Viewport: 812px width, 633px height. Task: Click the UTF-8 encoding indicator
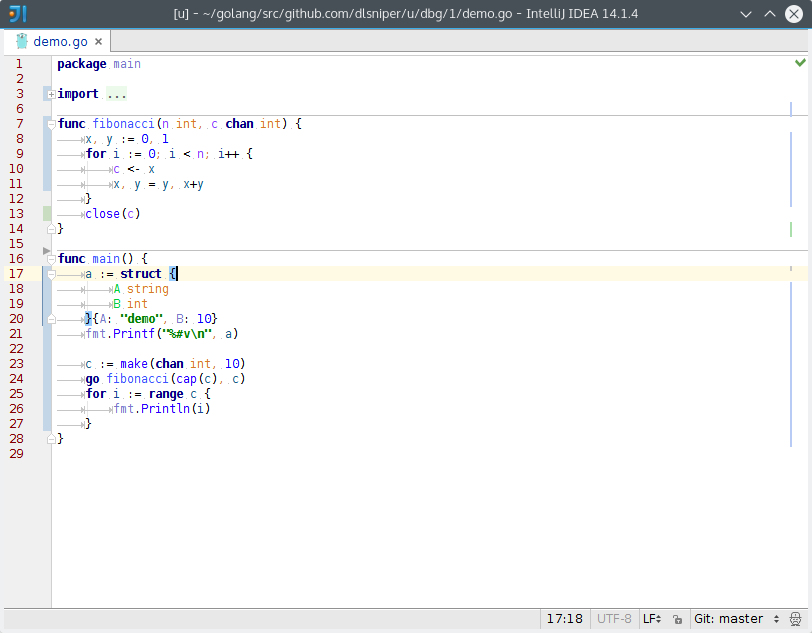click(x=614, y=619)
